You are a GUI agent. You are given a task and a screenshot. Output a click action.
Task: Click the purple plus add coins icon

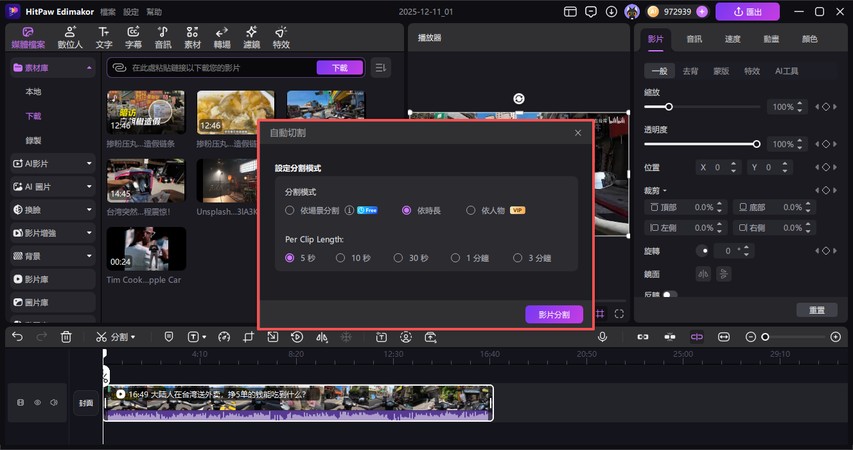(x=702, y=11)
